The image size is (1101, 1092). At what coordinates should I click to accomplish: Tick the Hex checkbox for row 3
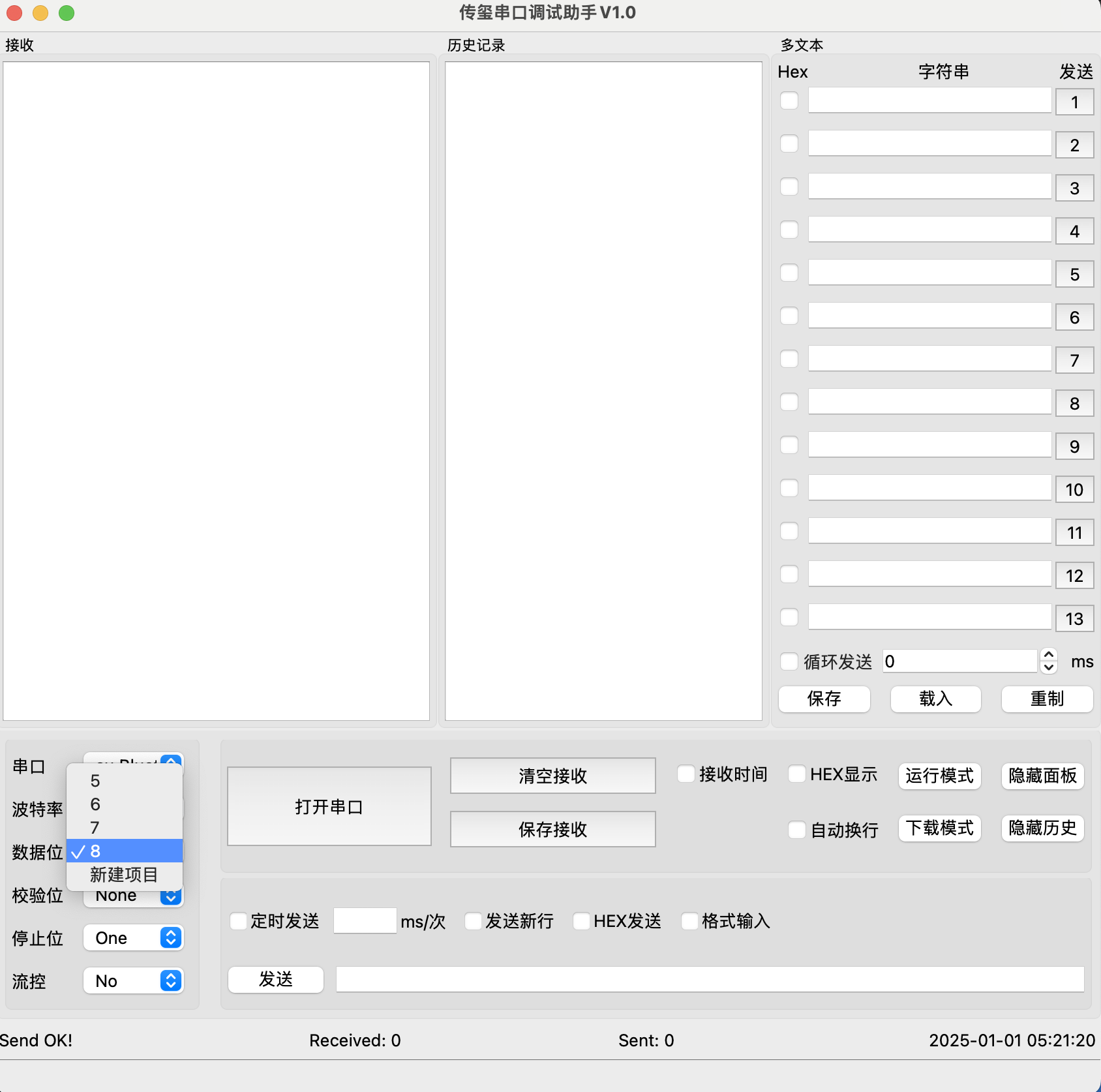coord(789,187)
